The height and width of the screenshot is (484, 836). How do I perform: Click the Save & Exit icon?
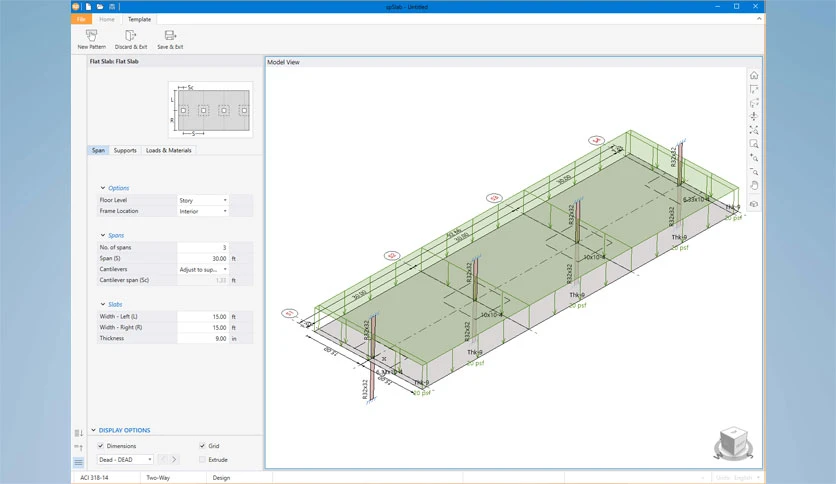tap(170, 36)
